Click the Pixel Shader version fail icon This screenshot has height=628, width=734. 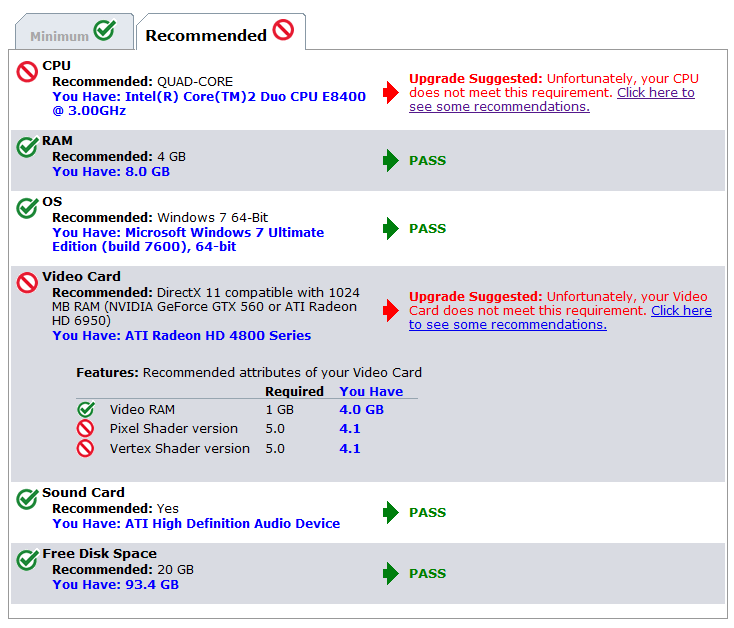[x=86, y=429]
